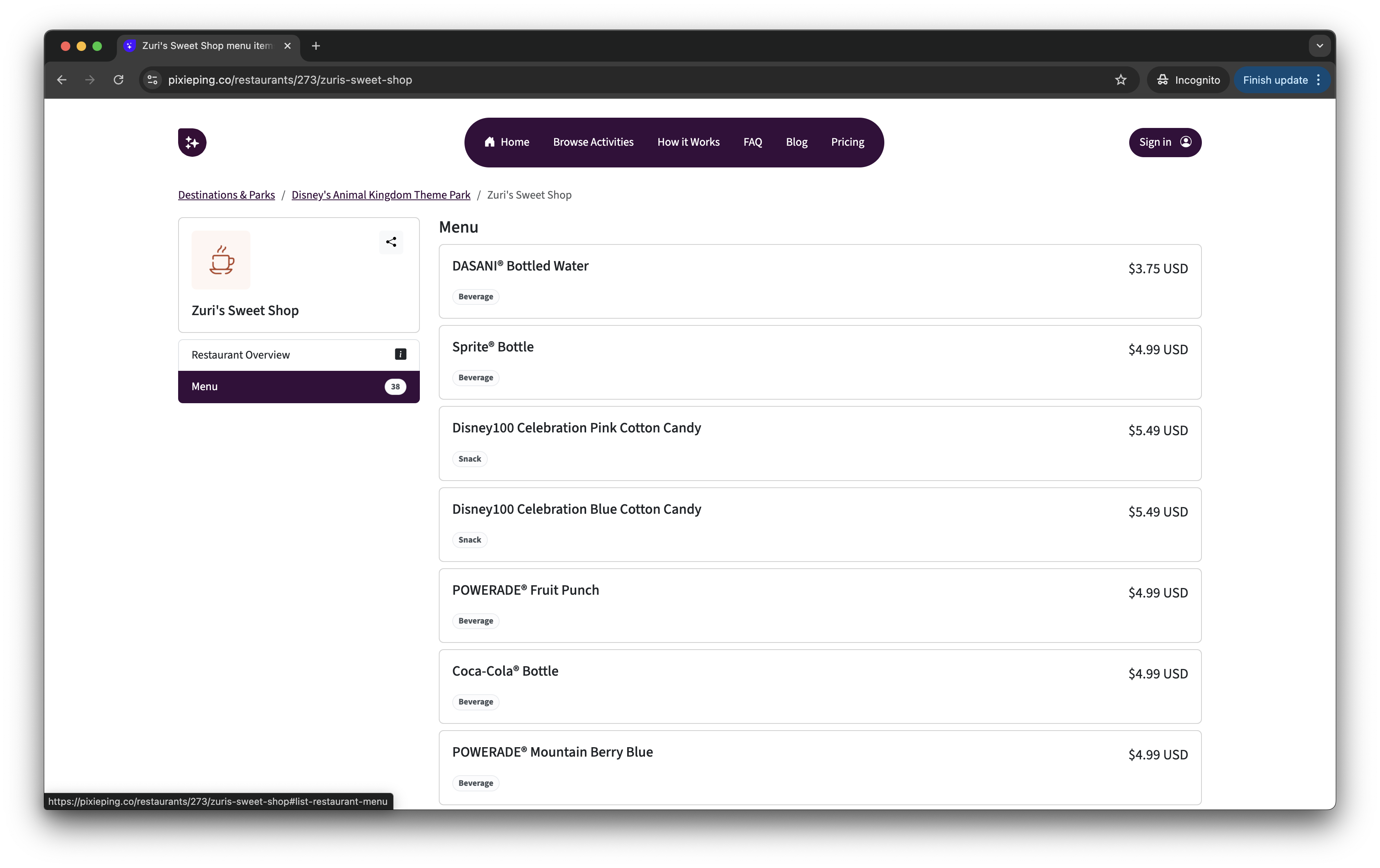Click Snack tag under Pink Cotton Candy
Screen dimensions: 1380x868
click(470, 459)
